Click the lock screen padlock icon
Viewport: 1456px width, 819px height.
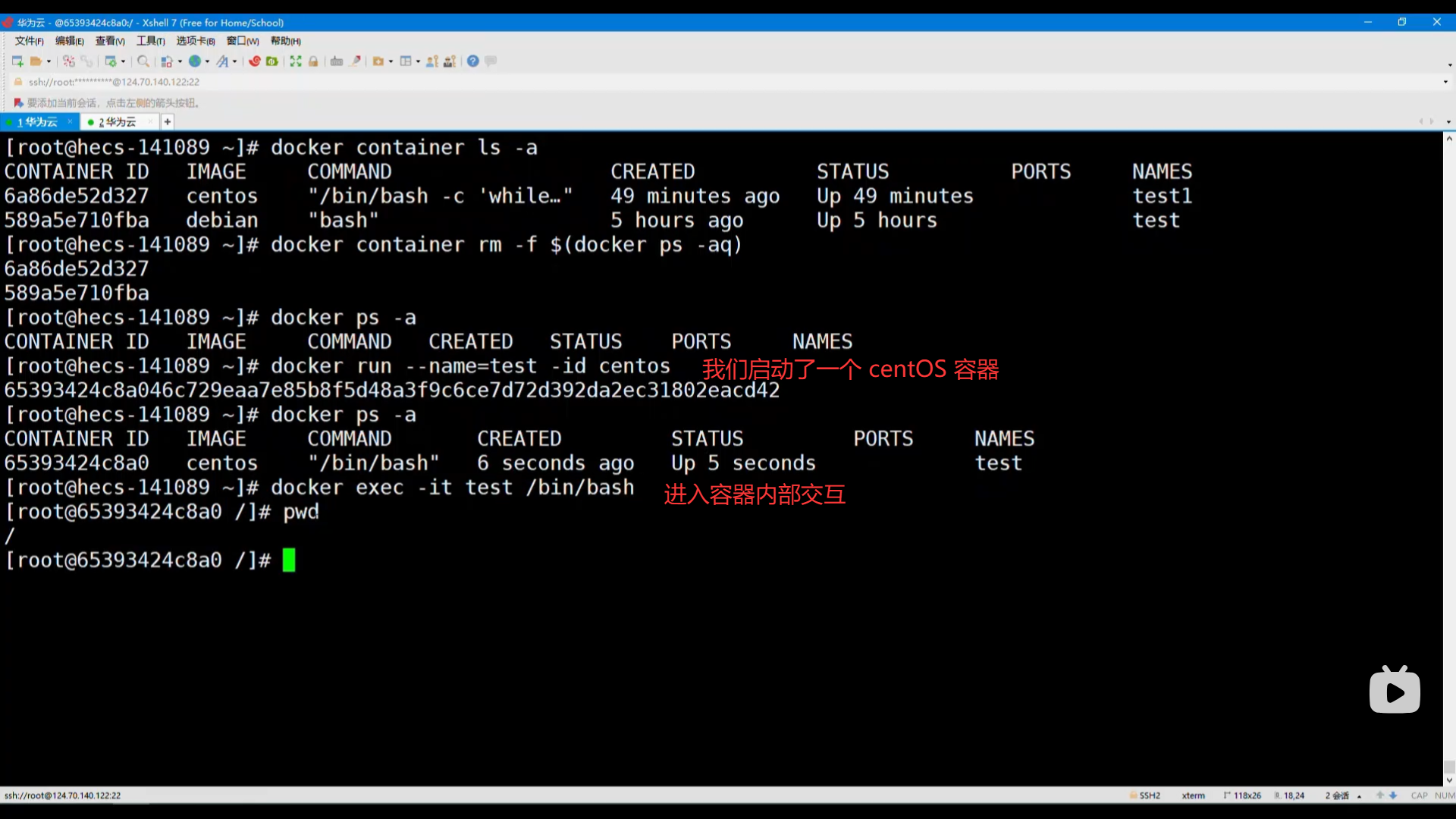(x=313, y=61)
